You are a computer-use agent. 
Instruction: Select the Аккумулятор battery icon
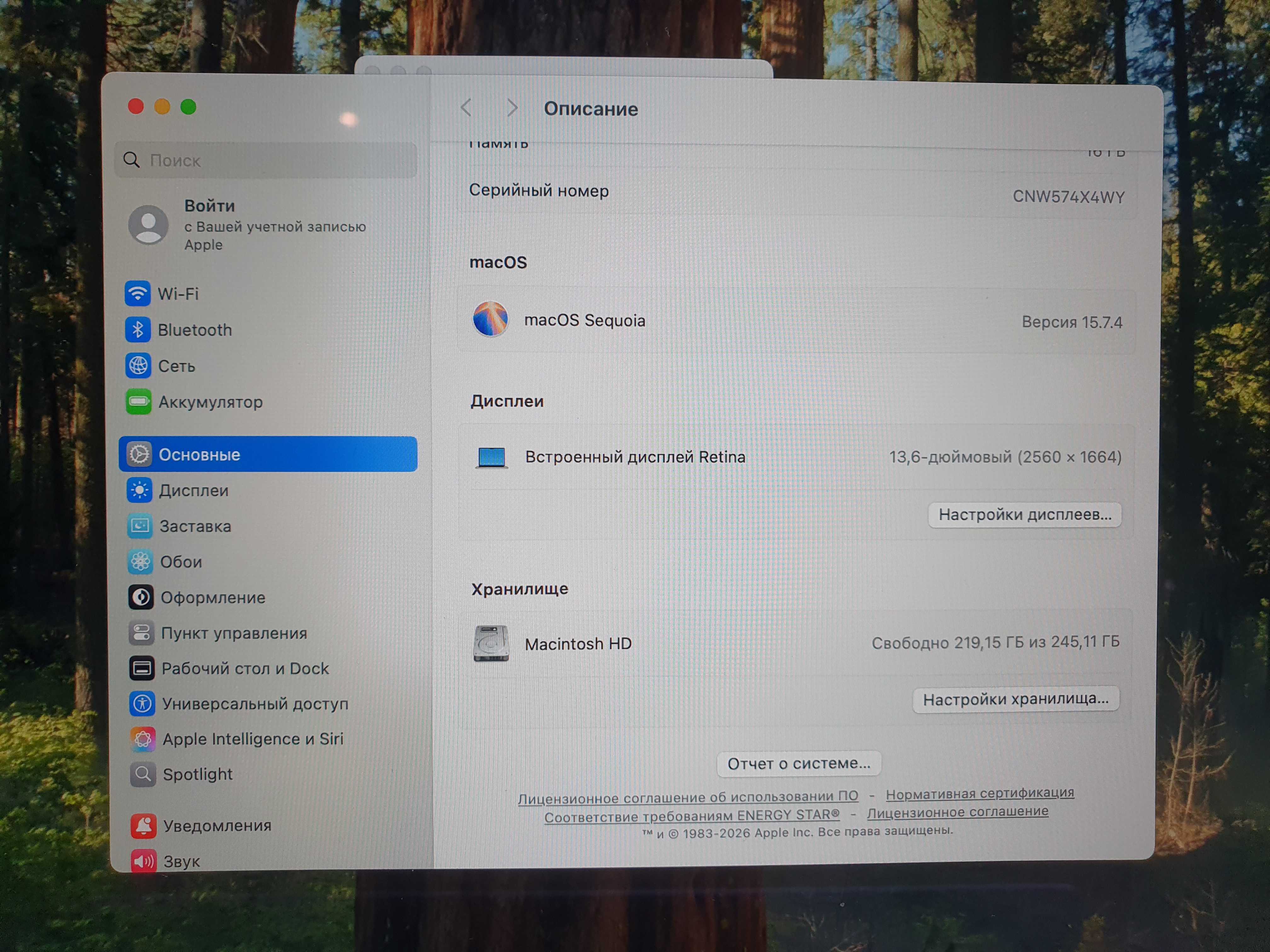point(138,402)
